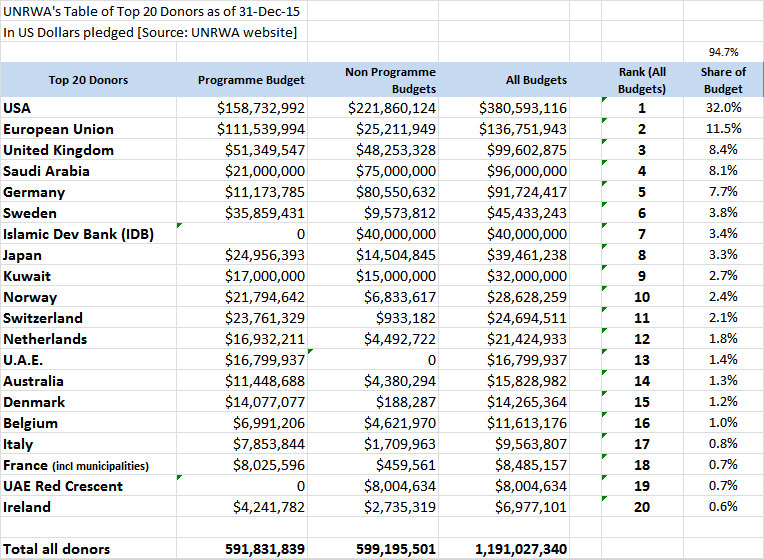
Task: Click the $39,461,238 all budgets cell
Action: pyautogui.click(x=504, y=255)
